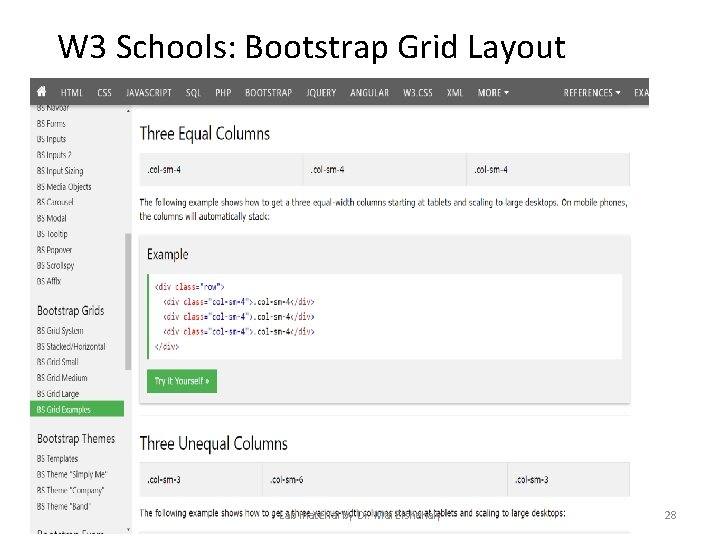Expand the MORE dropdown menu

tap(493, 93)
